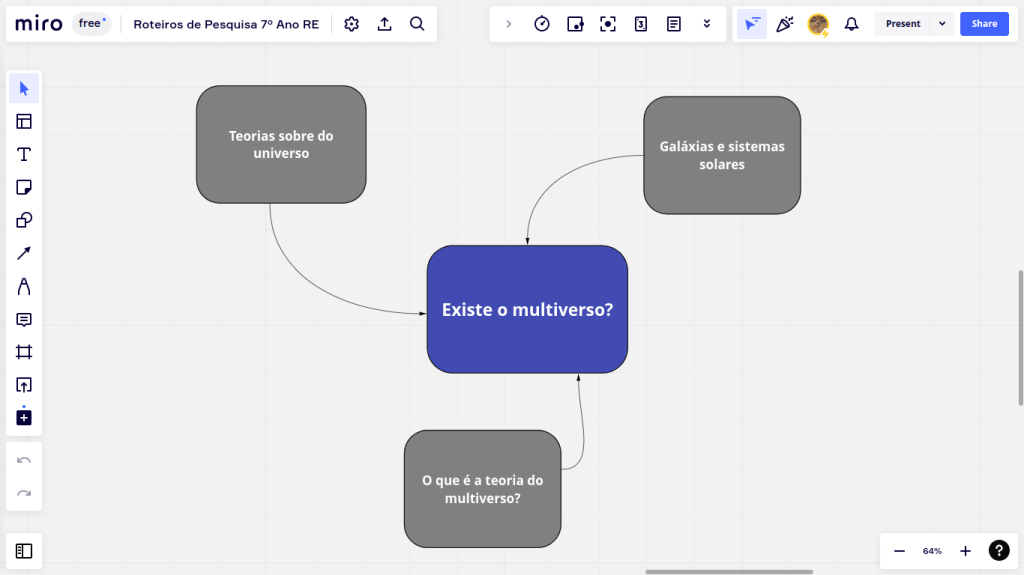Select the Pen drawing tool
The width and height of the screenshot is (1024, 575).
(x=24, y=286)
